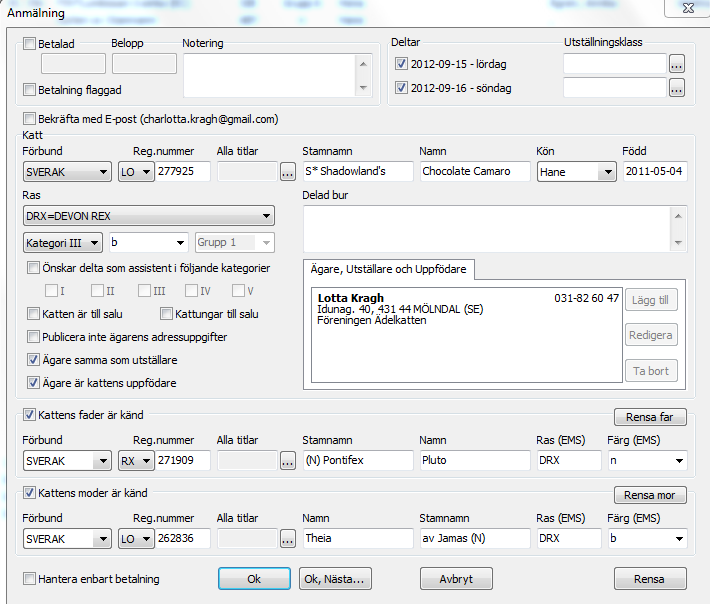Open the mother's Alla titlar browse button
710x604 pixels.
tap(288, 538)
